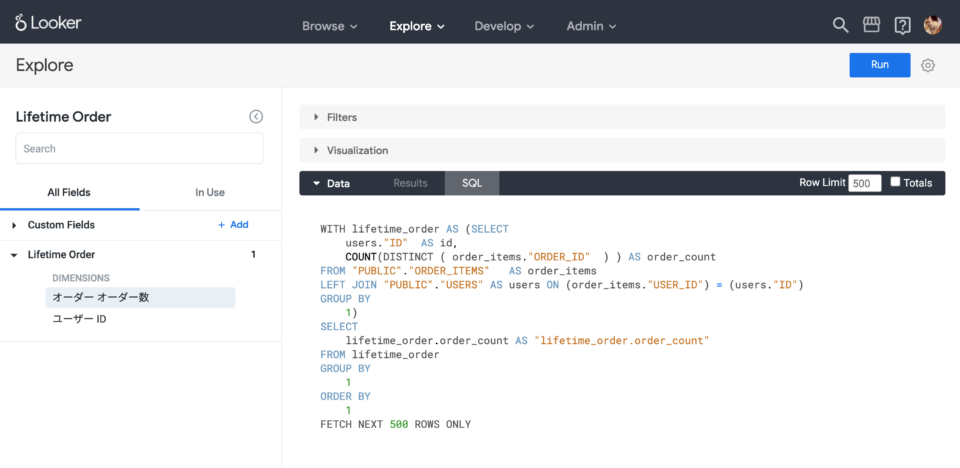Toggle the Totals checkbox

point(895,182)
